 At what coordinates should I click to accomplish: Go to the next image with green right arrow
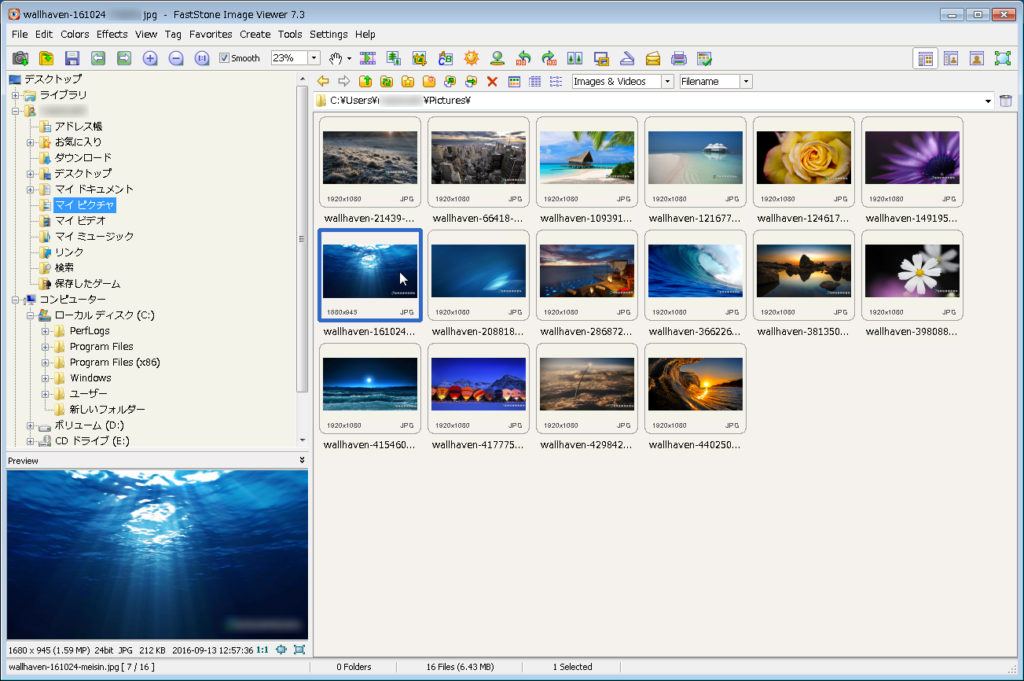point(124,59)
